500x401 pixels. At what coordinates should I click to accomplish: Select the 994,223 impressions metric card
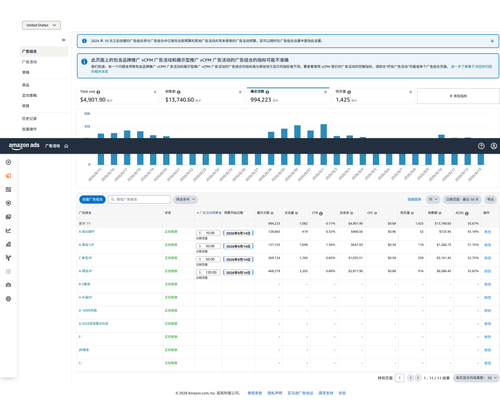pyautogui.click(x=288, y=96)
